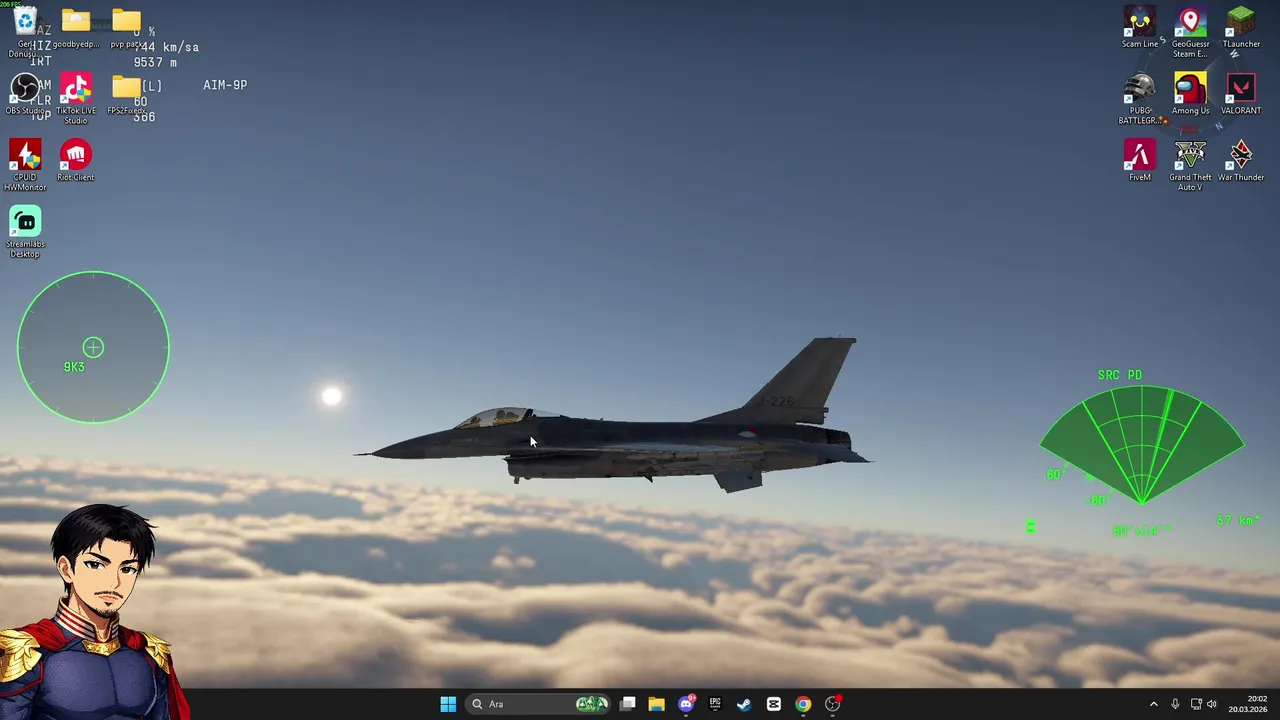
Task: Launch TikTok LIVE Studio shortcut
Action: [x=76, y=98]
